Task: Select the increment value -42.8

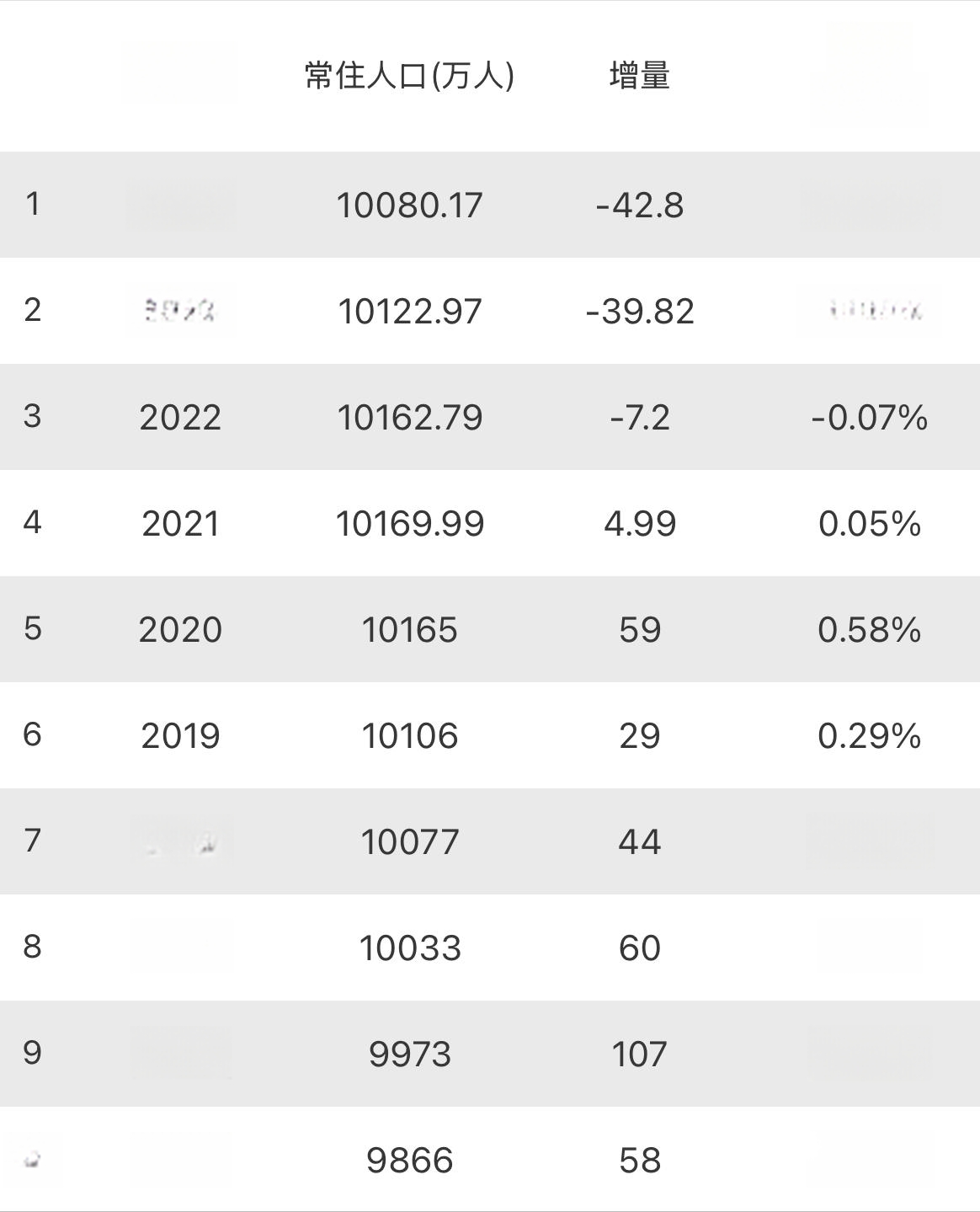Action: [x=639, y=205]
